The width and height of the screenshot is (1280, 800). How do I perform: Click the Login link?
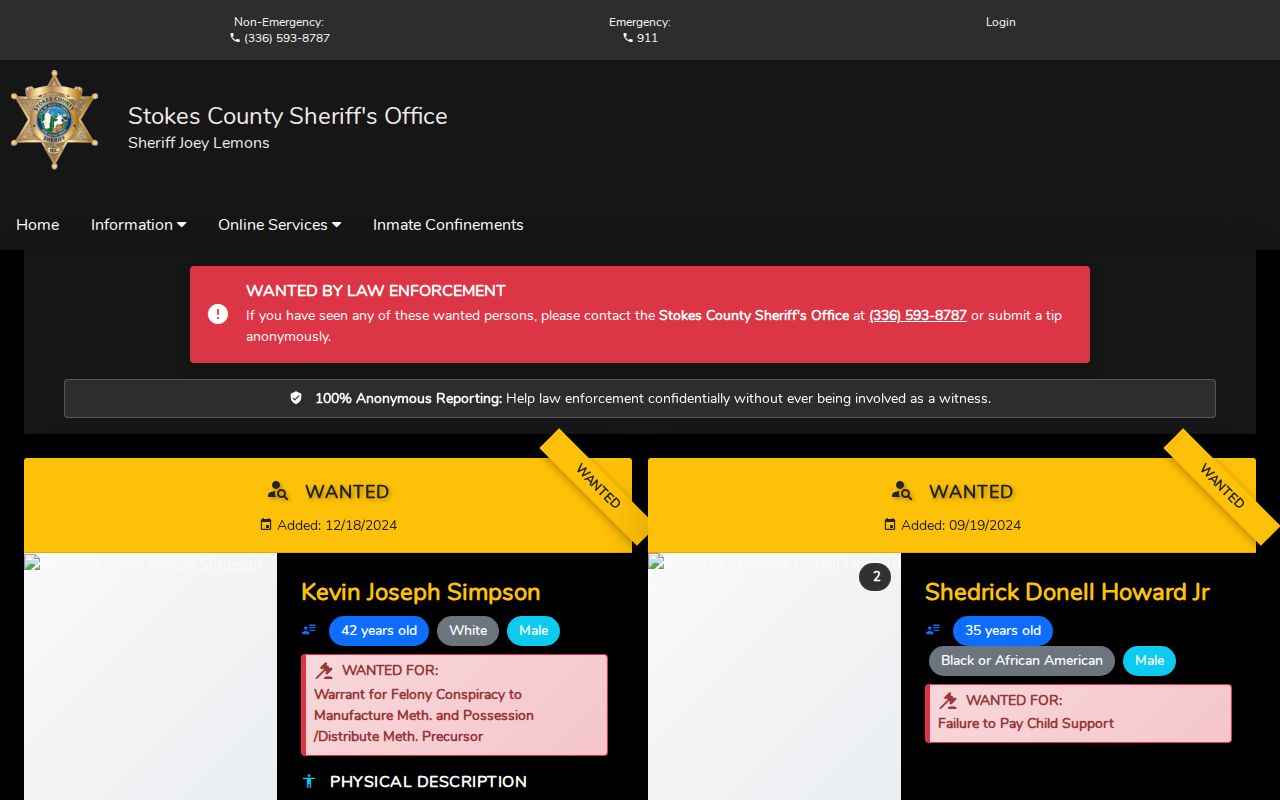click(x=1000, y=22)
